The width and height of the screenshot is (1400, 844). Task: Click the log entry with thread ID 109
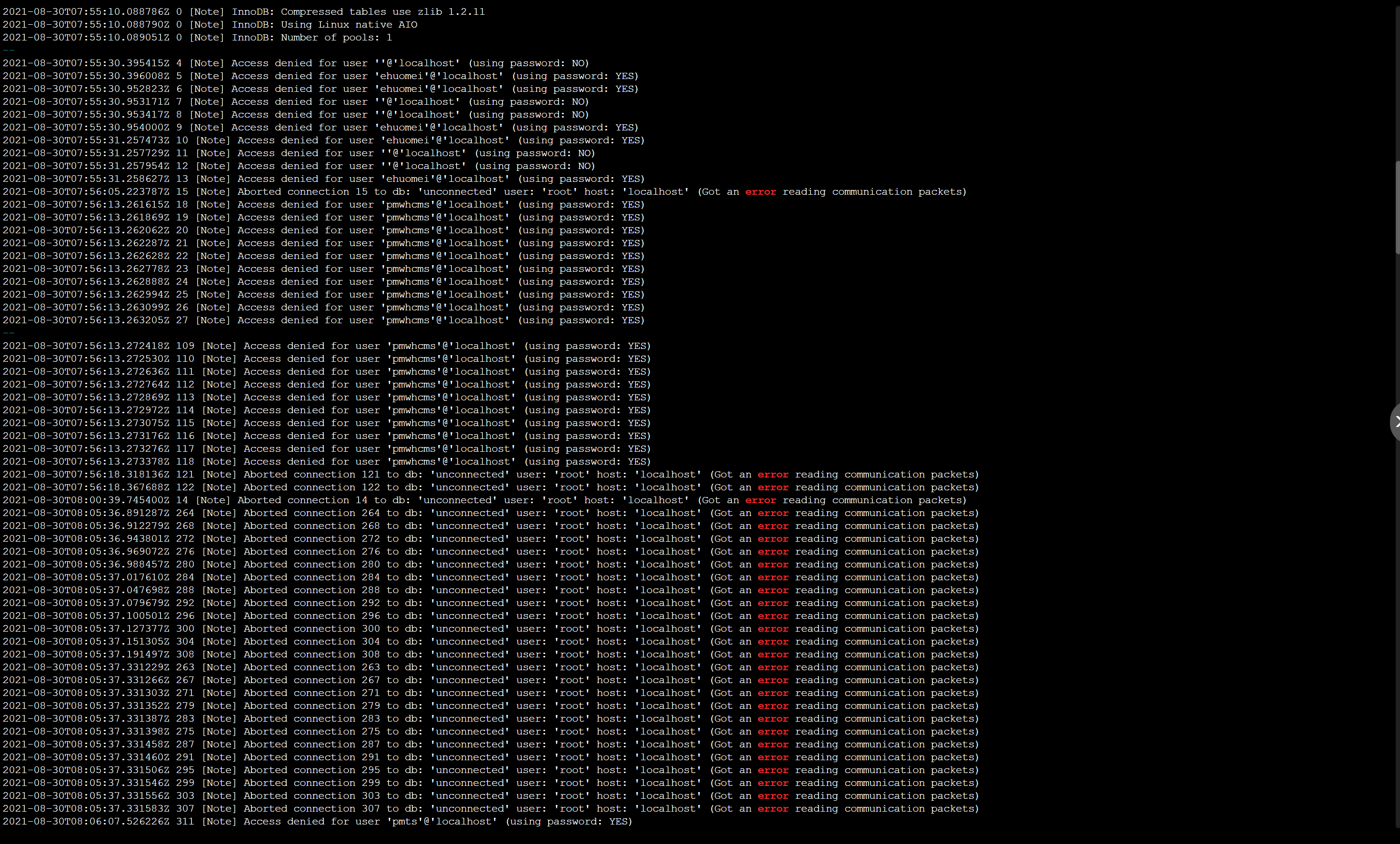click(327, 346)
